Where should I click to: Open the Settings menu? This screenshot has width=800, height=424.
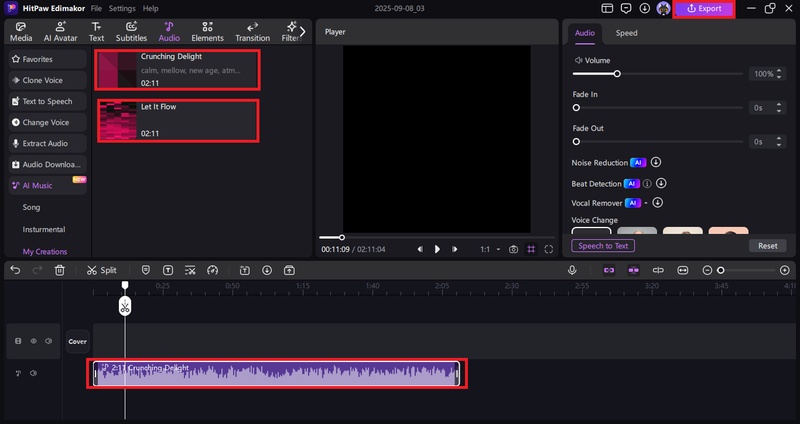(x=122, y=9)
